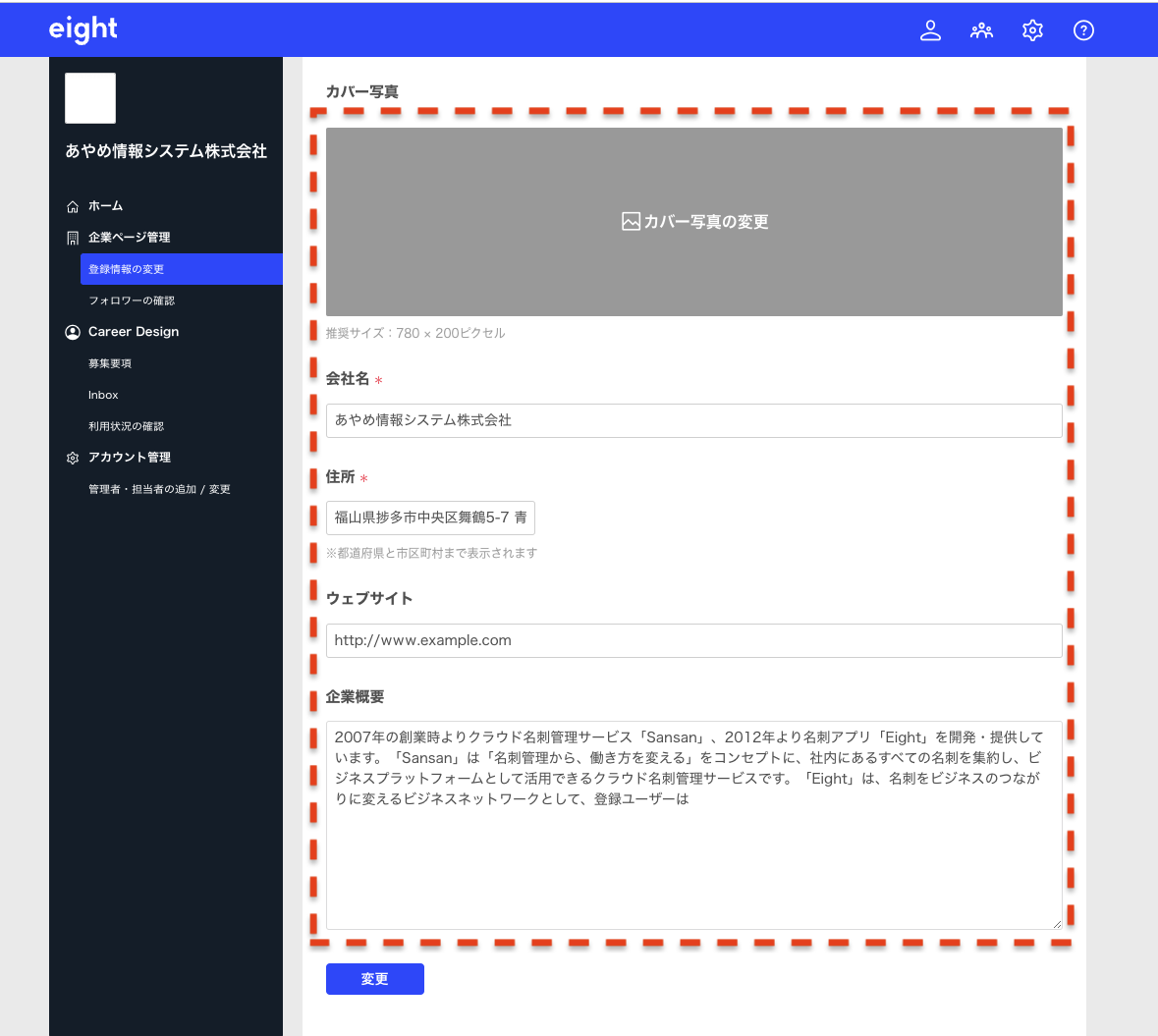Open the help question mark icon
The height and width of the screenshot is (1036, 1158).
click(x=1082, y=30)
